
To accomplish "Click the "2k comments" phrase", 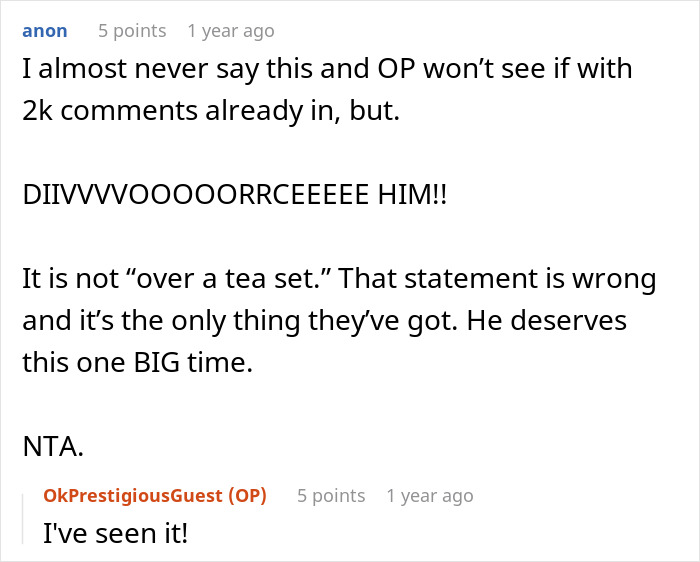I will point(116,110).
